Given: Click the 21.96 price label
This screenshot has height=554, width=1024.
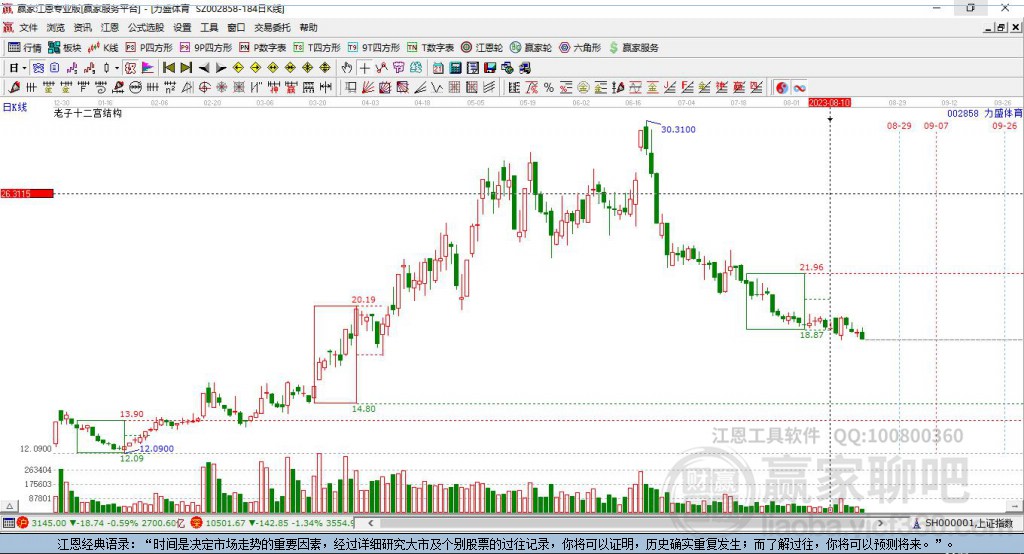Looking at the screenshot, I should tap(811, 267).
